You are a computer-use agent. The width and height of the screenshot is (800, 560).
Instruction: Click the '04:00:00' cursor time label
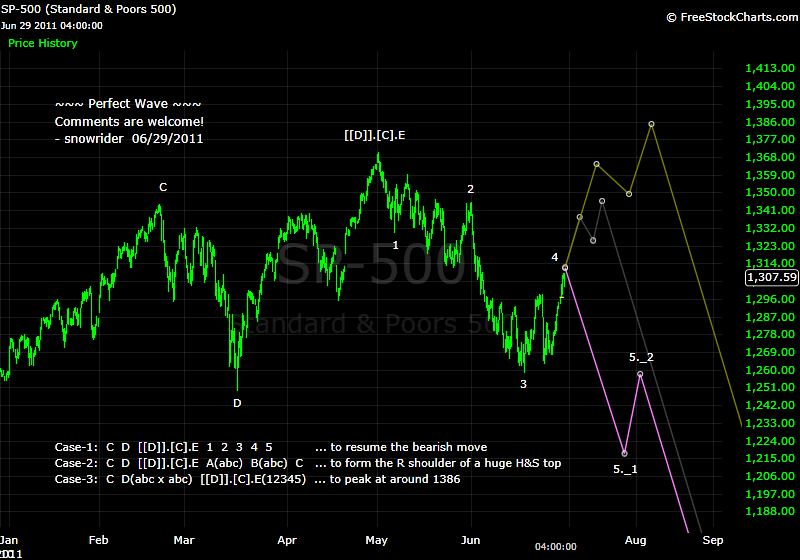tap(556, 547)
